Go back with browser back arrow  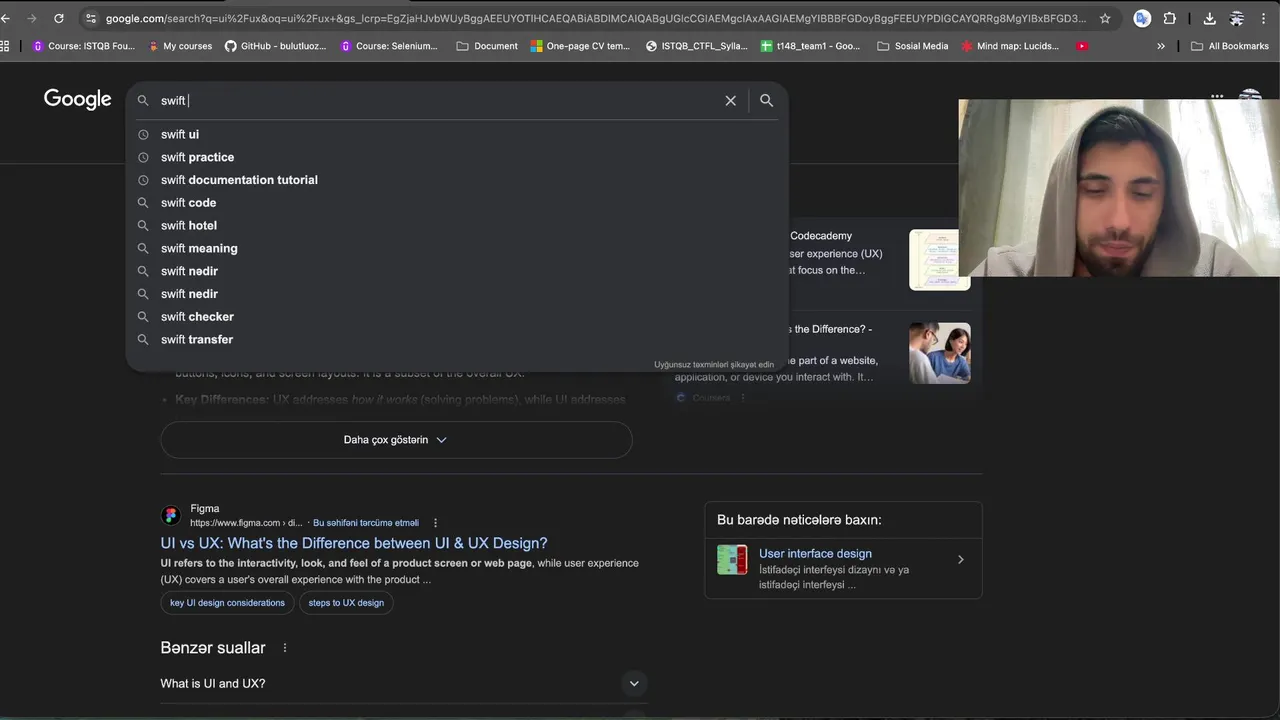point(6,18)
